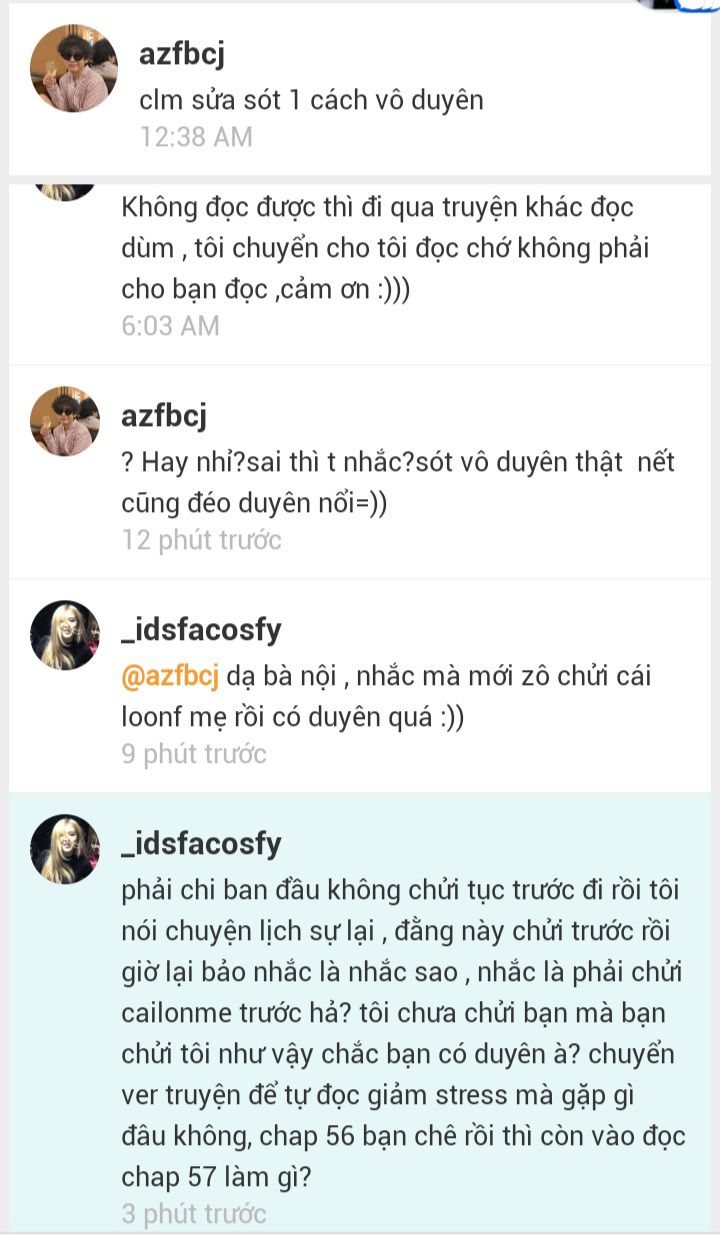Click the "3 phút trước" timestamp
The width and height of the screenshot is (720, 1236).
(194, 1214)
